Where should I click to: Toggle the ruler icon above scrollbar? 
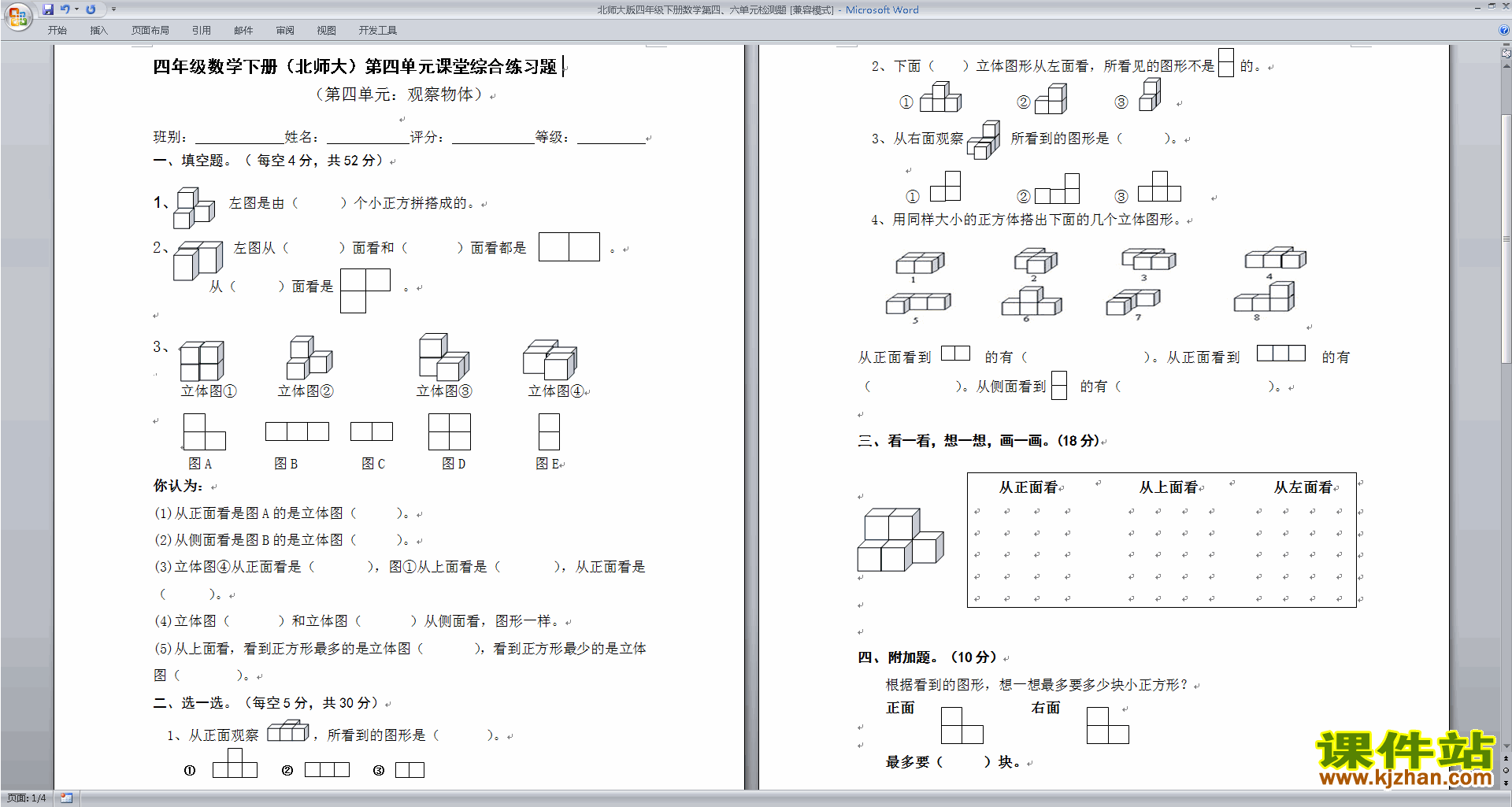(1506, 54)
